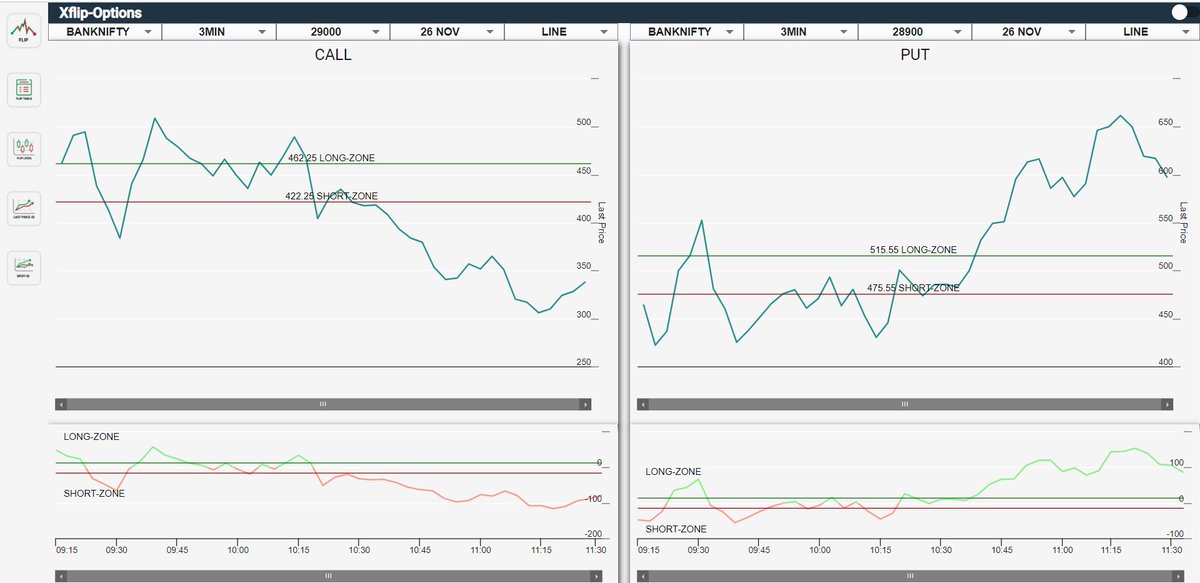Viewport: 1200px width, 583px height.
Task: Click SHORT-ZONE label in PUT indicator pane
Action: (x=676, y=529)
